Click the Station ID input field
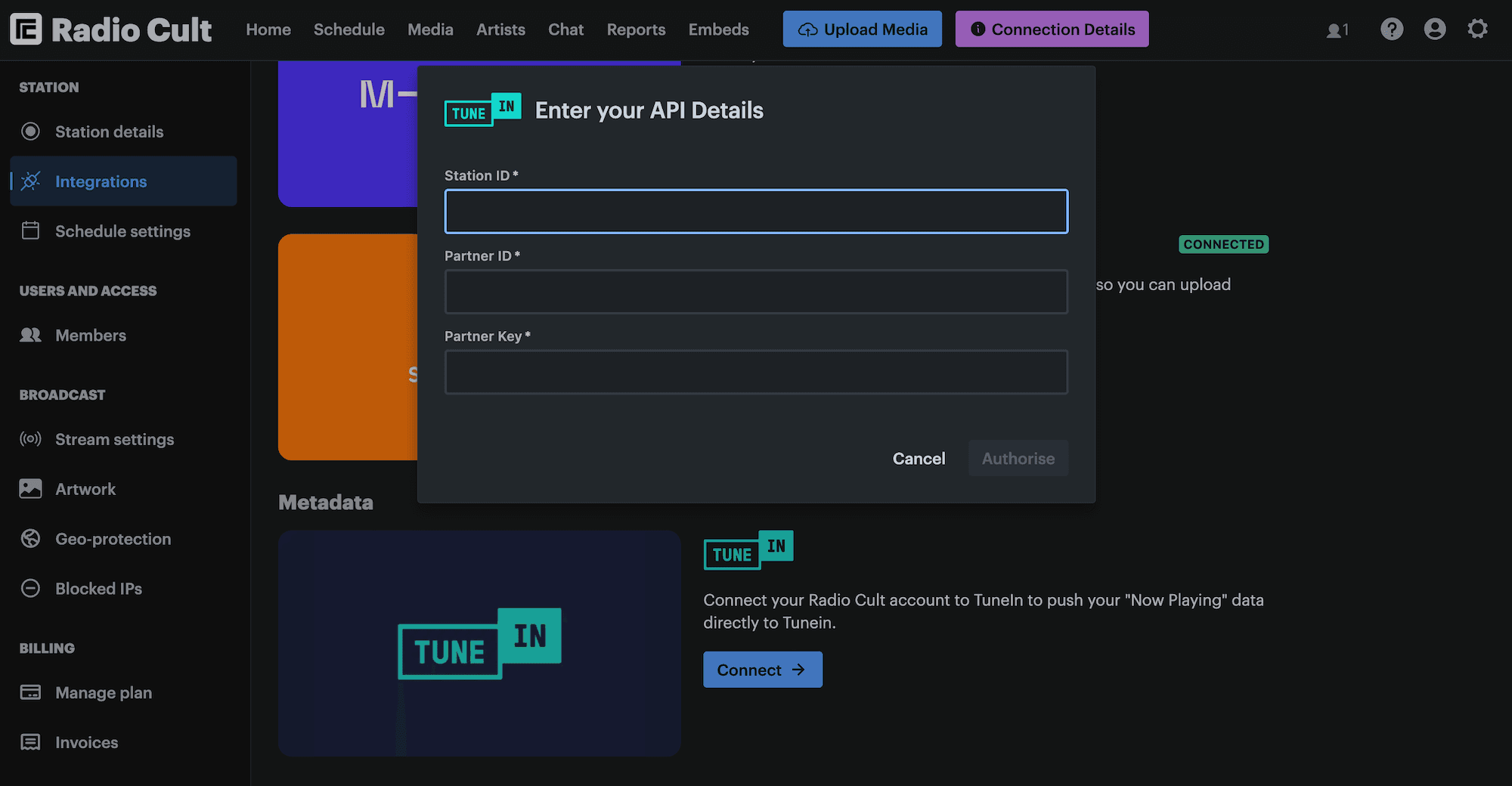Image resolution: width=1512 pixels, height=786 pixels. [x=756, y=211]
